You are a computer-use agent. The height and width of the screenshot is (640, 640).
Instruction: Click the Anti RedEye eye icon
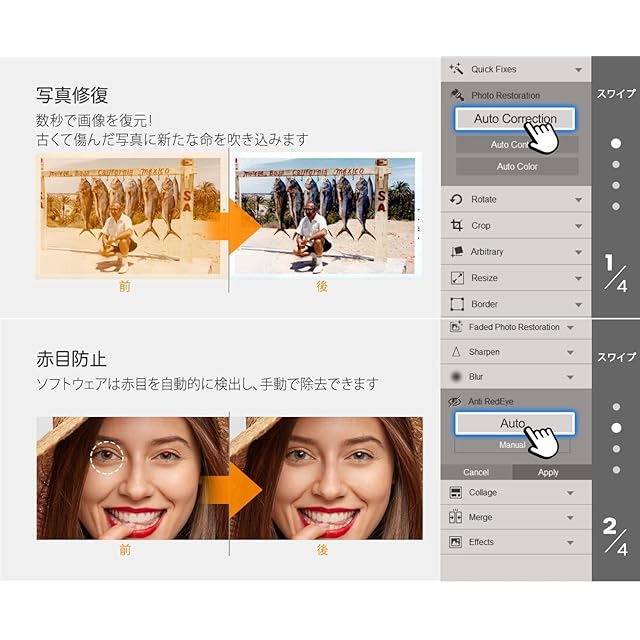[456, 401]
